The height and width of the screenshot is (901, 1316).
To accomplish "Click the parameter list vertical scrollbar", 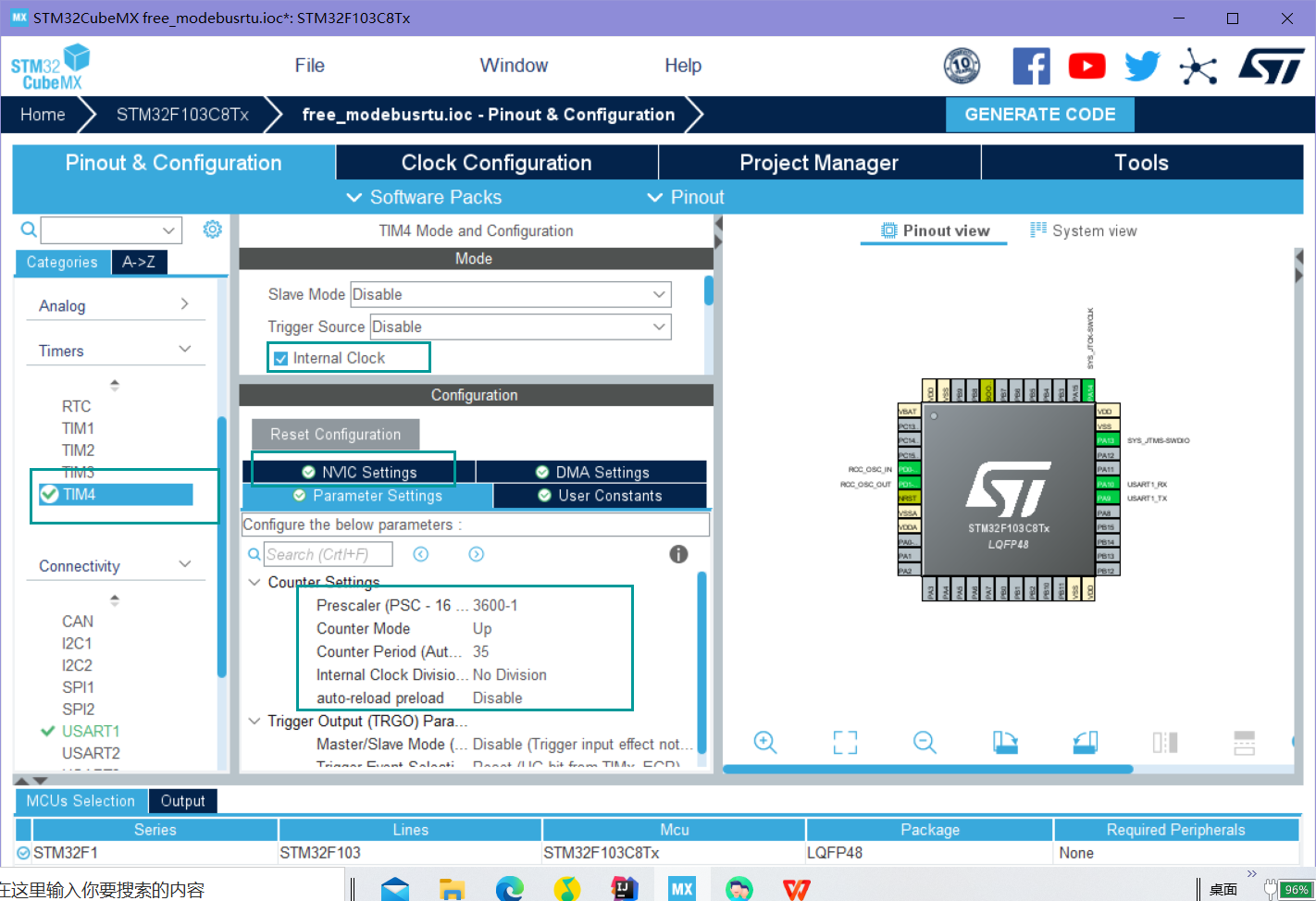I will (701, 662).
